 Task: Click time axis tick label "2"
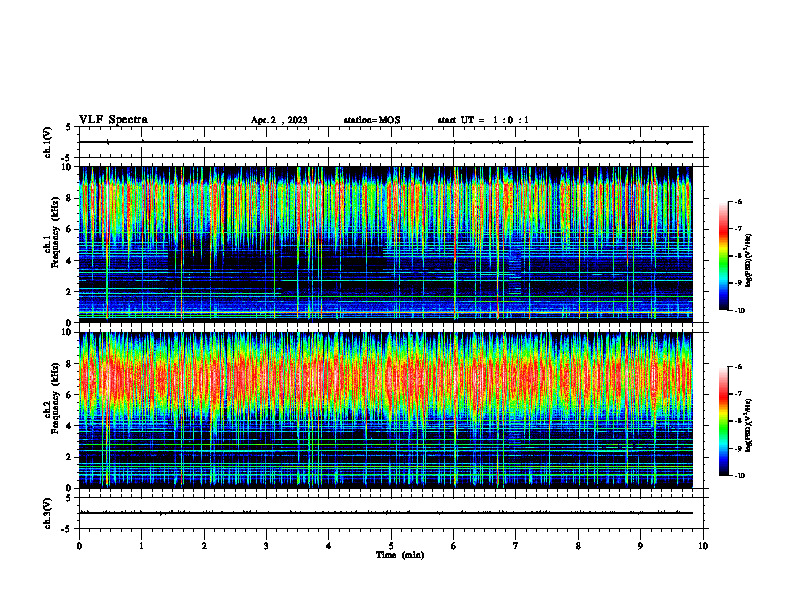point(204,546)
